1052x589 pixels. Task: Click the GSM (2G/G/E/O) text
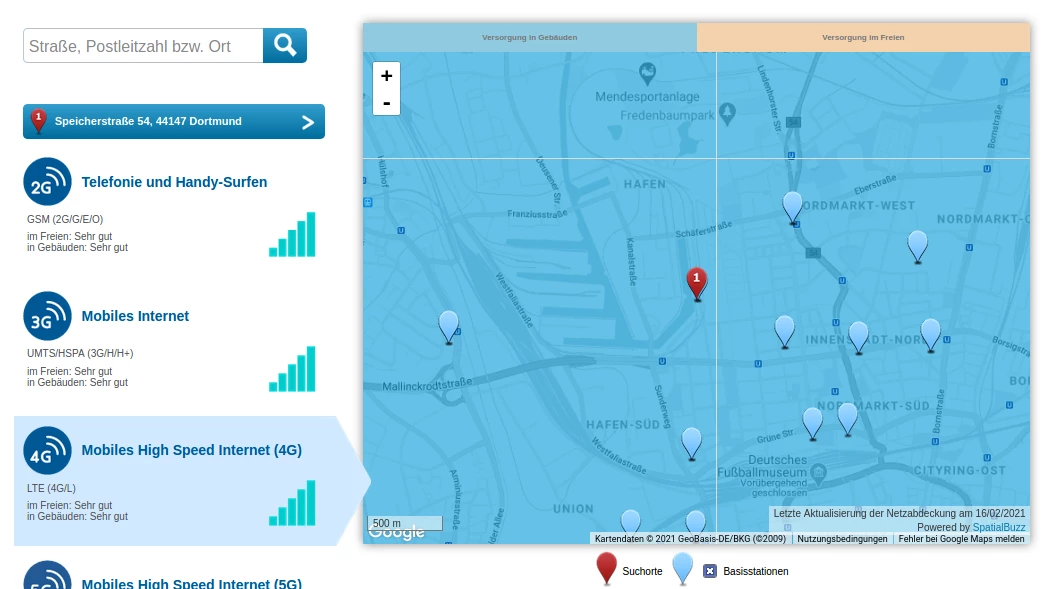pyautogui.click(x=65, y=219)
